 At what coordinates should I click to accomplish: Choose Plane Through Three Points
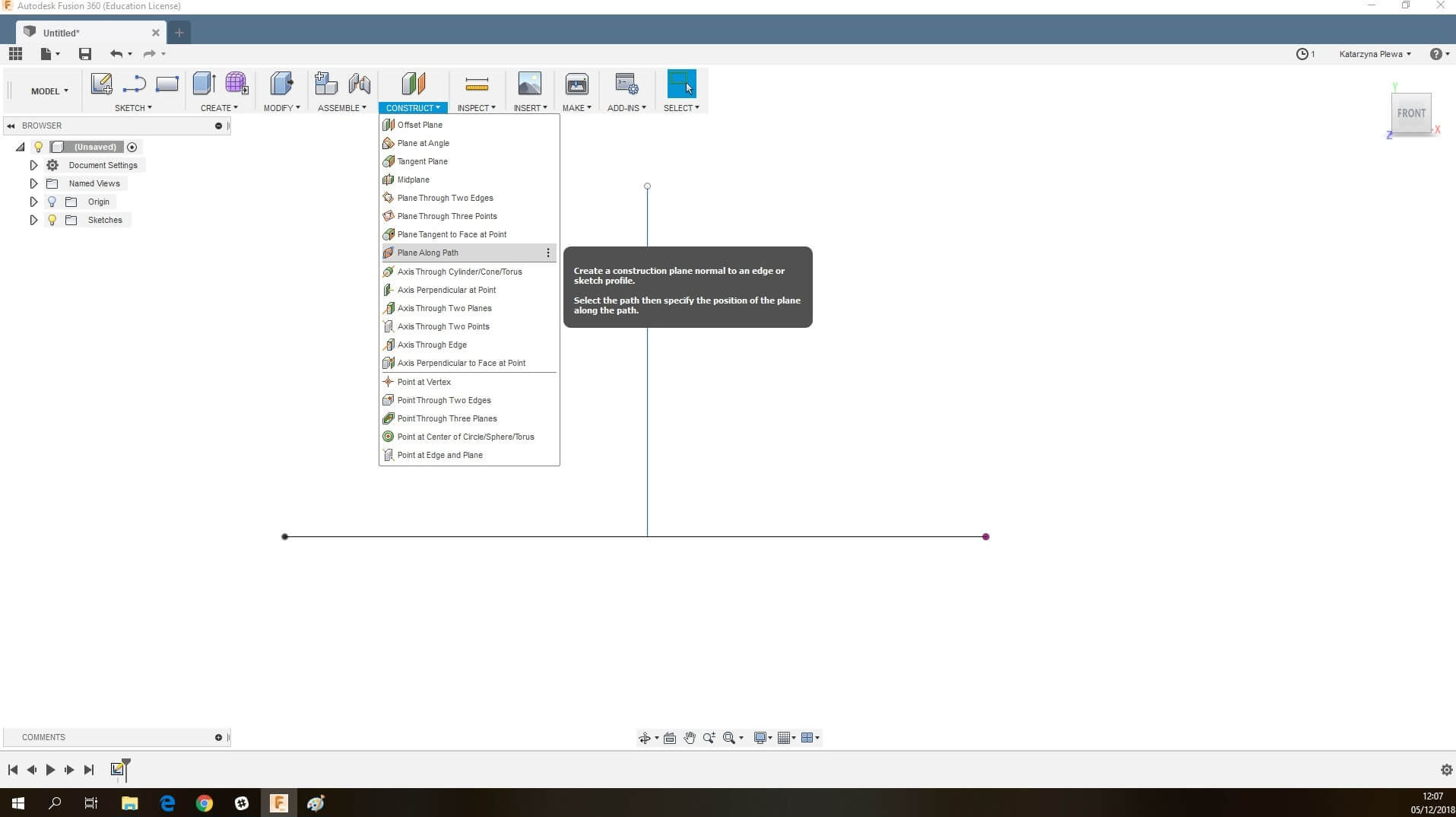pyautogui.click(x=468, y=216)
